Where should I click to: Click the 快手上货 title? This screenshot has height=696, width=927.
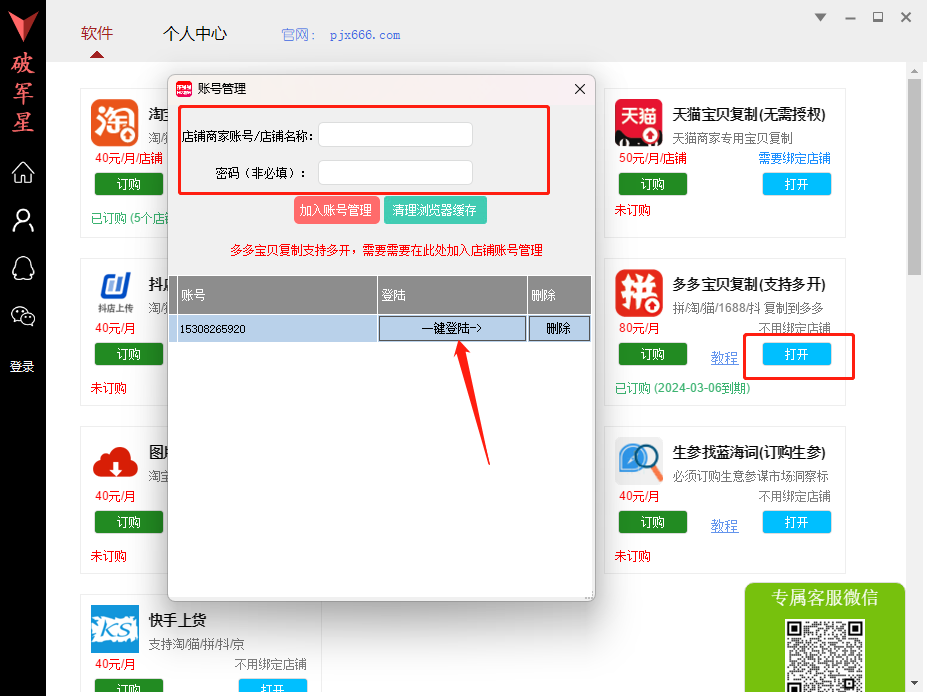click(x=177, y=620)
